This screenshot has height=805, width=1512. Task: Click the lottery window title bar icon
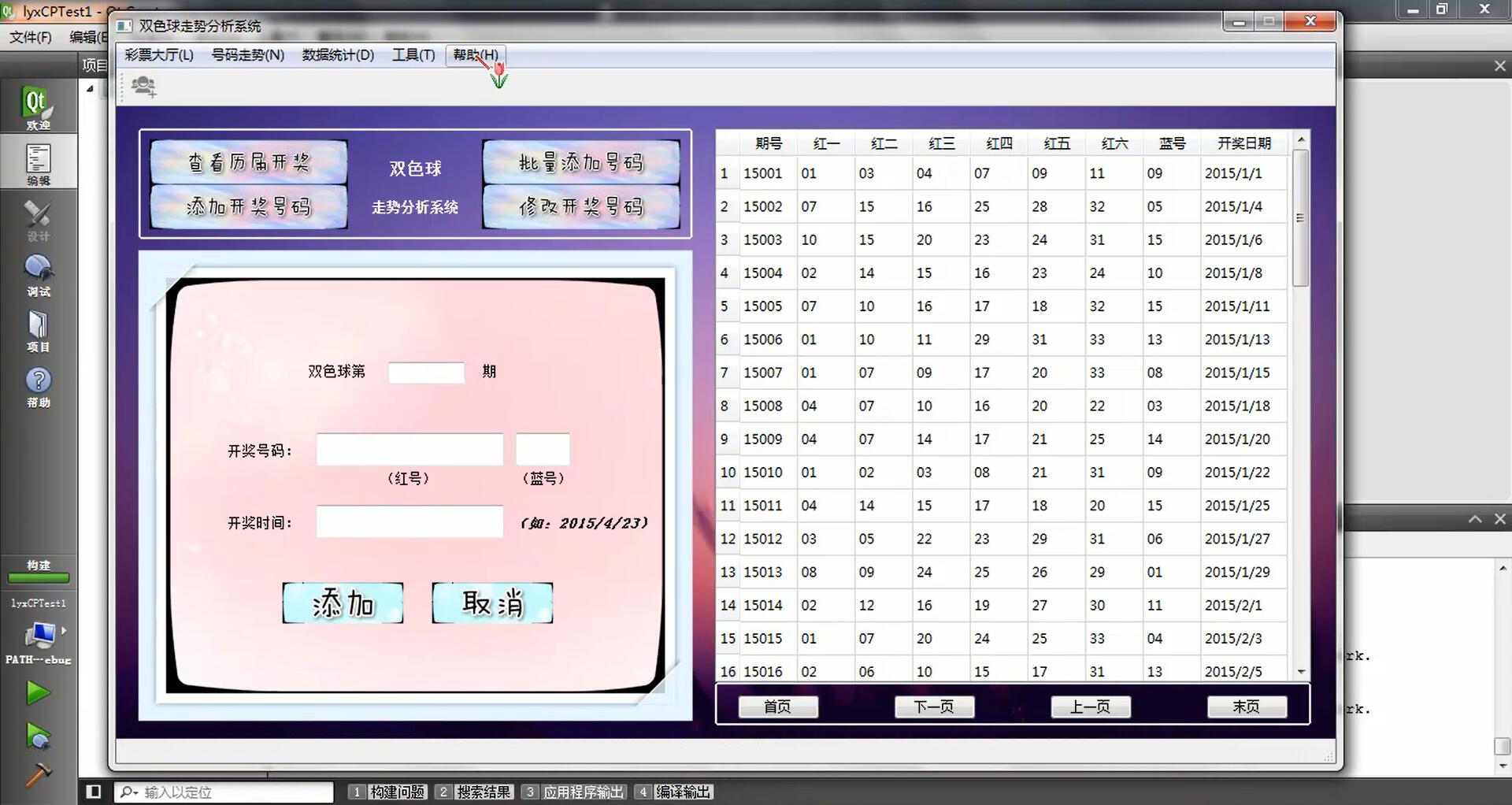124,26
